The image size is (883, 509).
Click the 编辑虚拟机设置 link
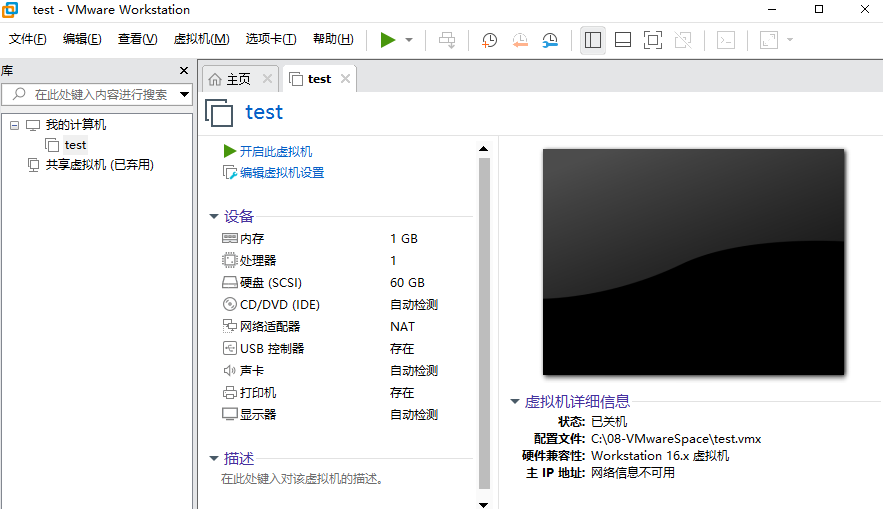click(282, 173)
